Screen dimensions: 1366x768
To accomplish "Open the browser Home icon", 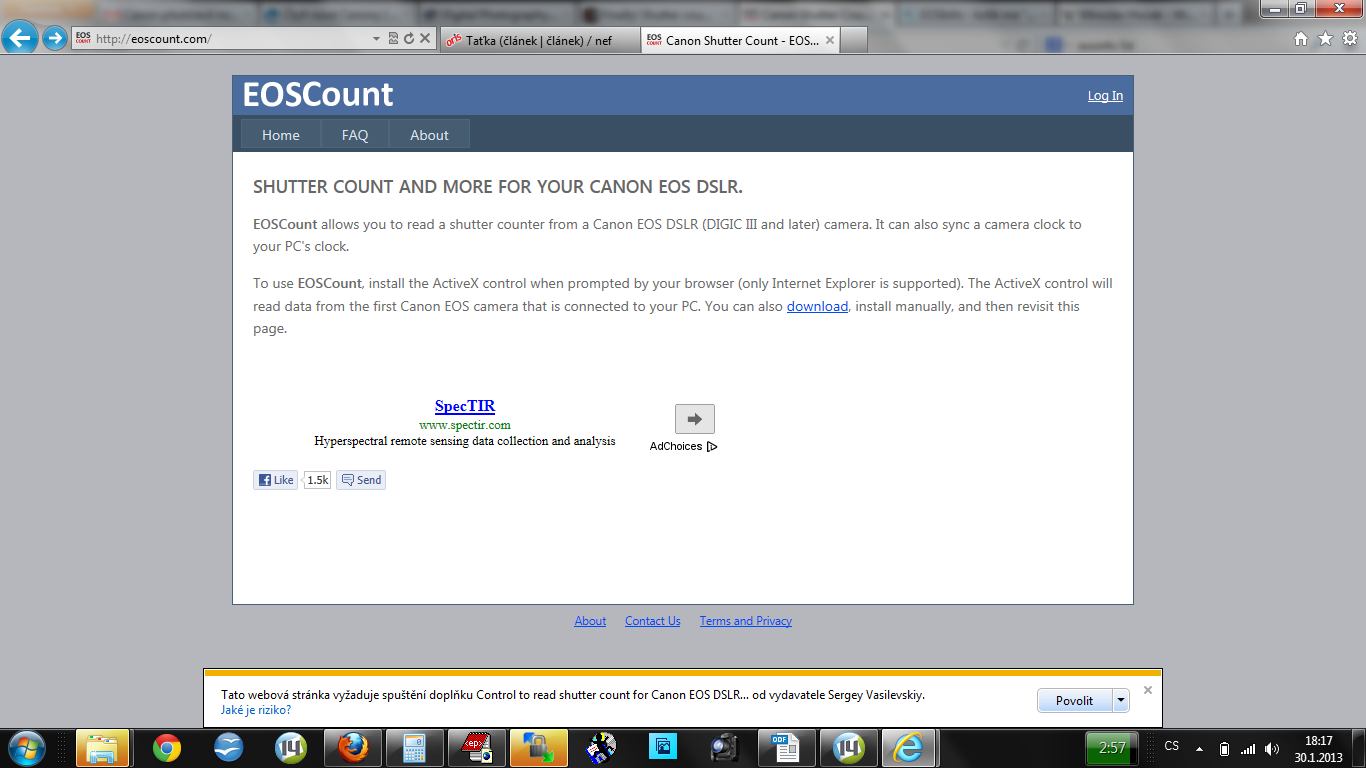I will pos(1300,39).
